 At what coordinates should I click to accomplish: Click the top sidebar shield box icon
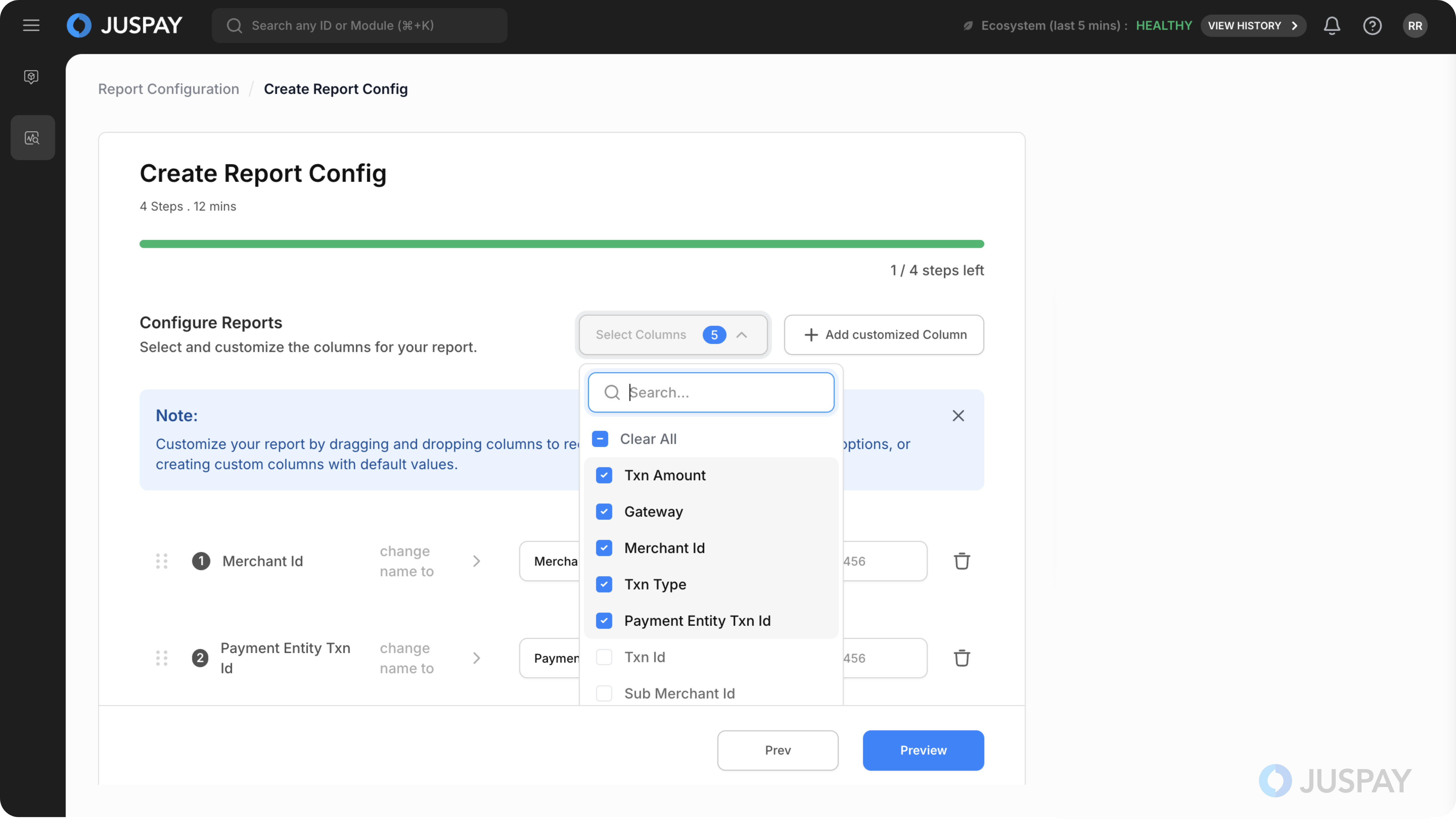pyautogui.click(x=31, y=76)
